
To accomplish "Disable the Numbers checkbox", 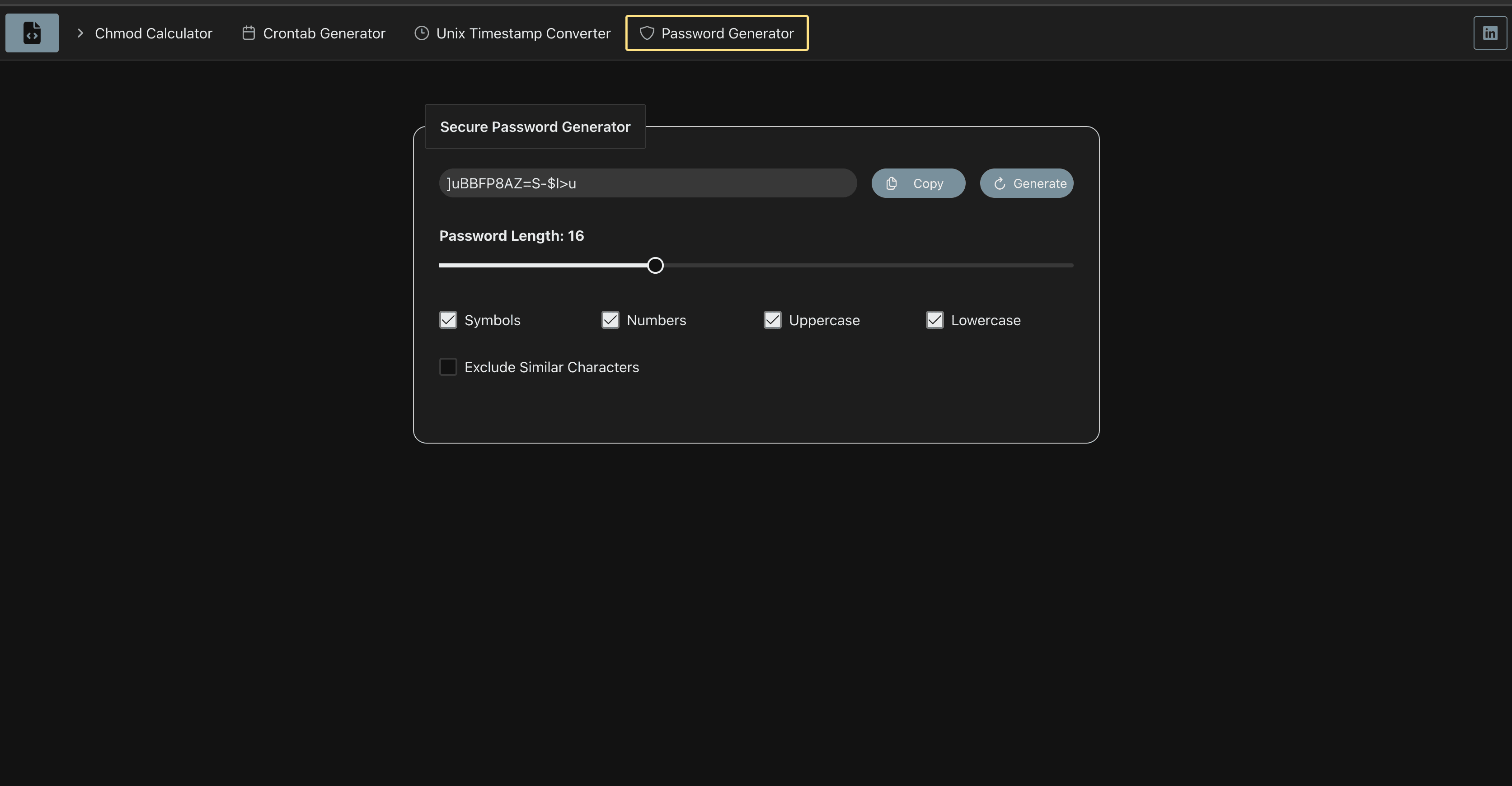I will point(610,320).
